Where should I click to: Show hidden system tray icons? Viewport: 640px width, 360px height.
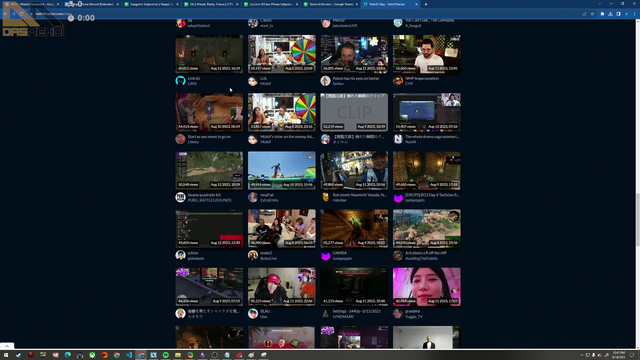pos(582,355)
